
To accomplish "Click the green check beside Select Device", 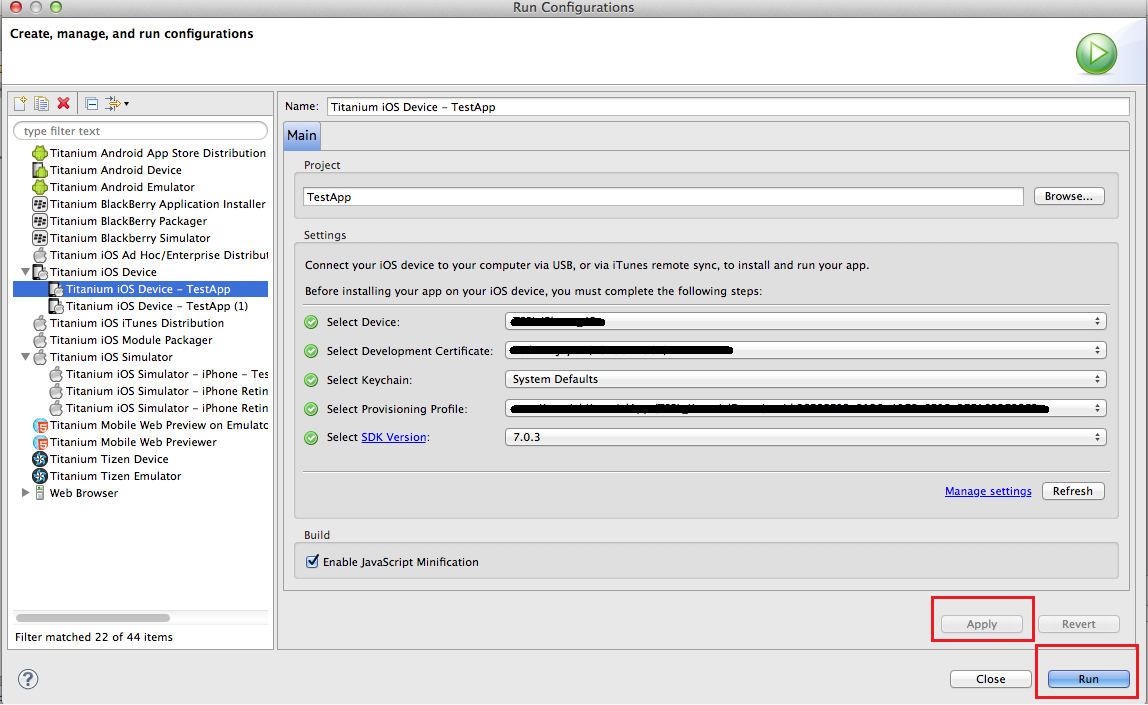I will pos(311,322).
